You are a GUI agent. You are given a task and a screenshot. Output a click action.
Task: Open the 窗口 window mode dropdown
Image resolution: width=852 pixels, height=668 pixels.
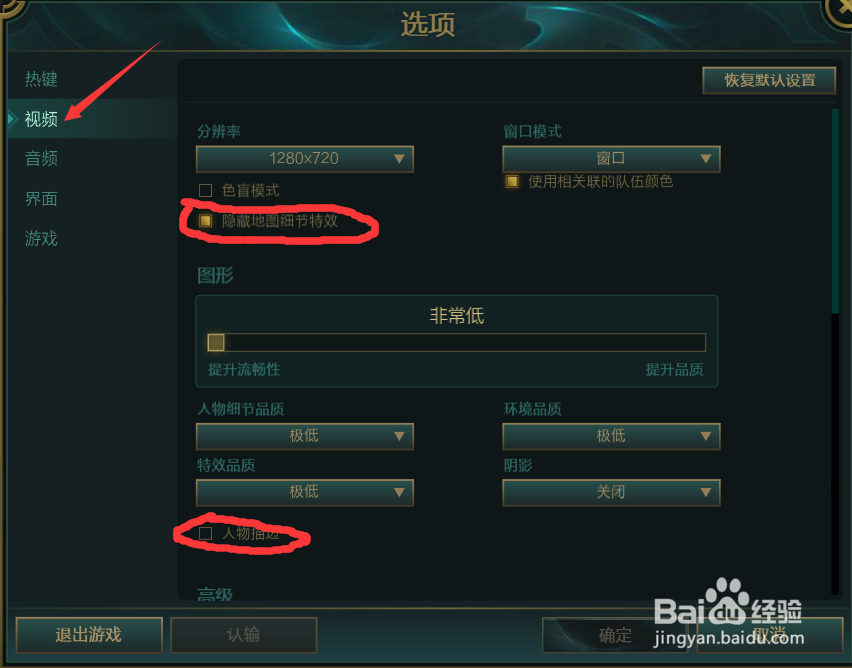pyautogui.click(x=611, y=159)
